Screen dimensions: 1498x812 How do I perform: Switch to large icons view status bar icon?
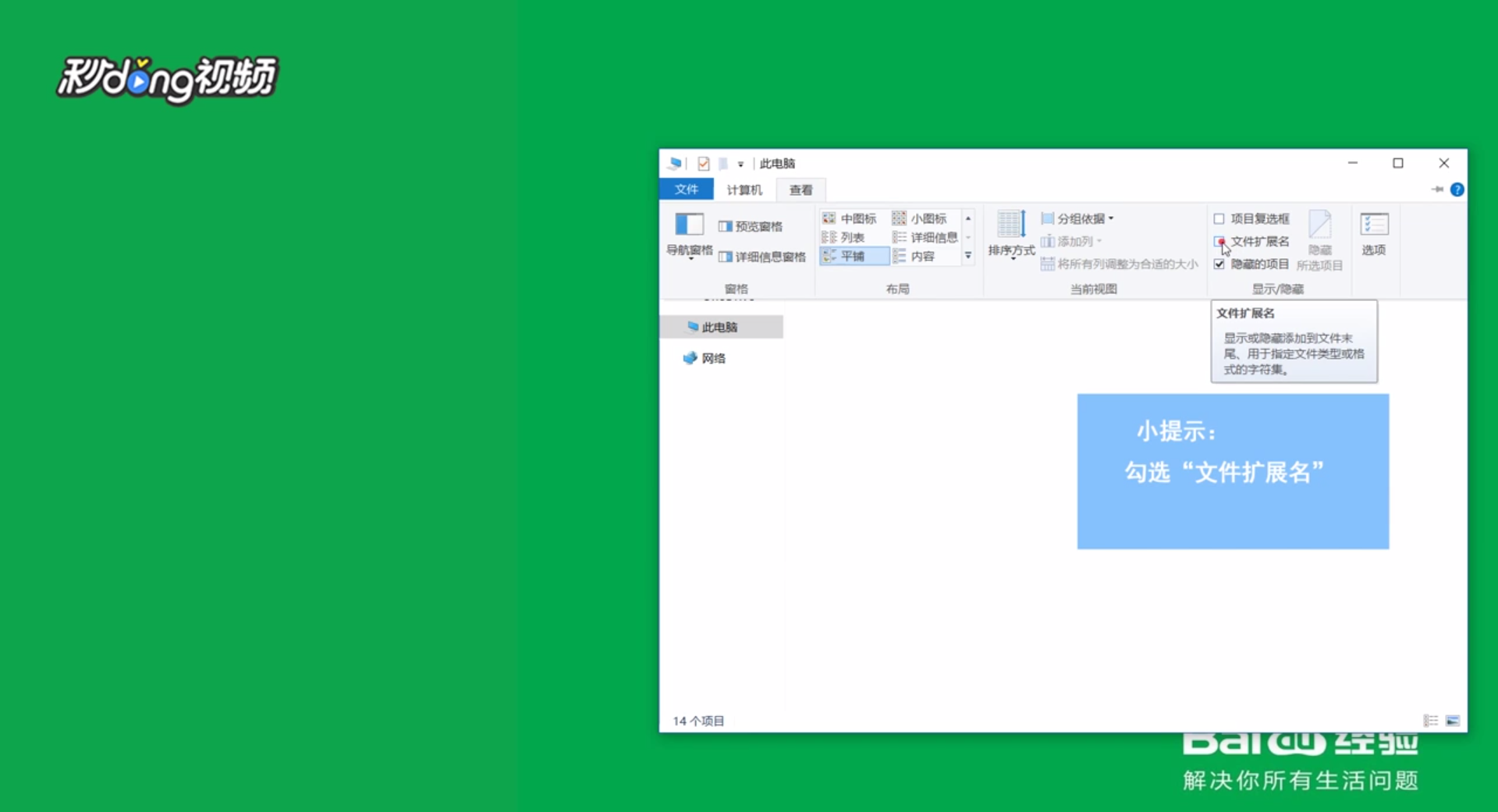1453,721
